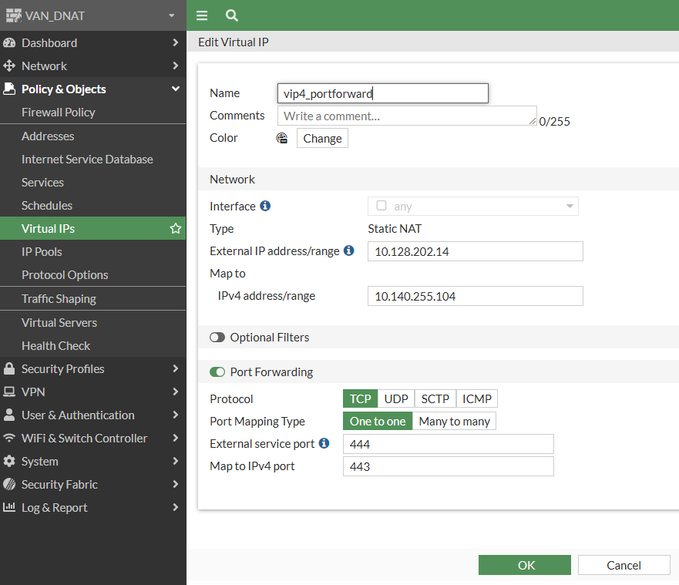Expand the VPN menu chevron
This screenshot has height=585, width=679.
point(175,391)
